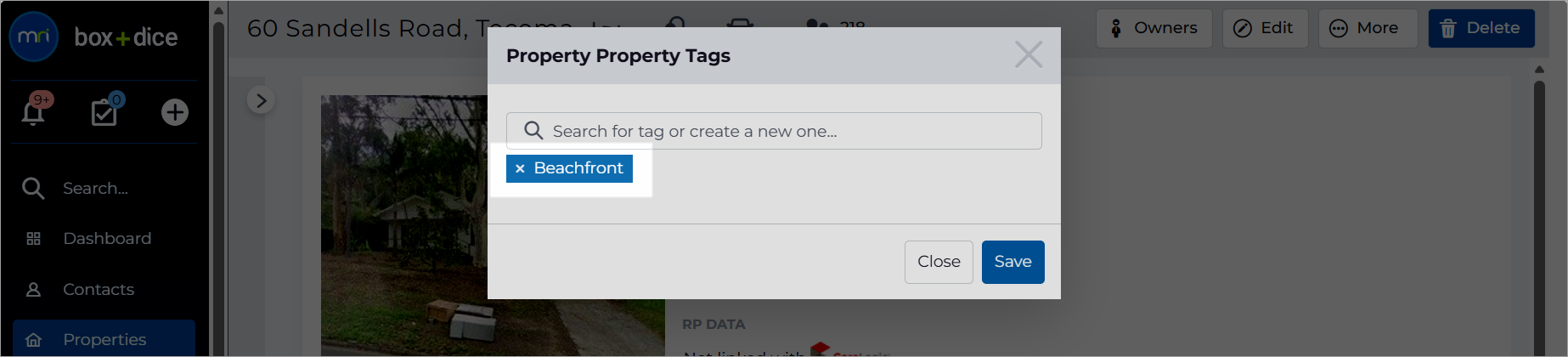This screenshot has width=1568, height=357.
Task: Expand the collapsed side panel with the chevron
Action: point(261,100)
